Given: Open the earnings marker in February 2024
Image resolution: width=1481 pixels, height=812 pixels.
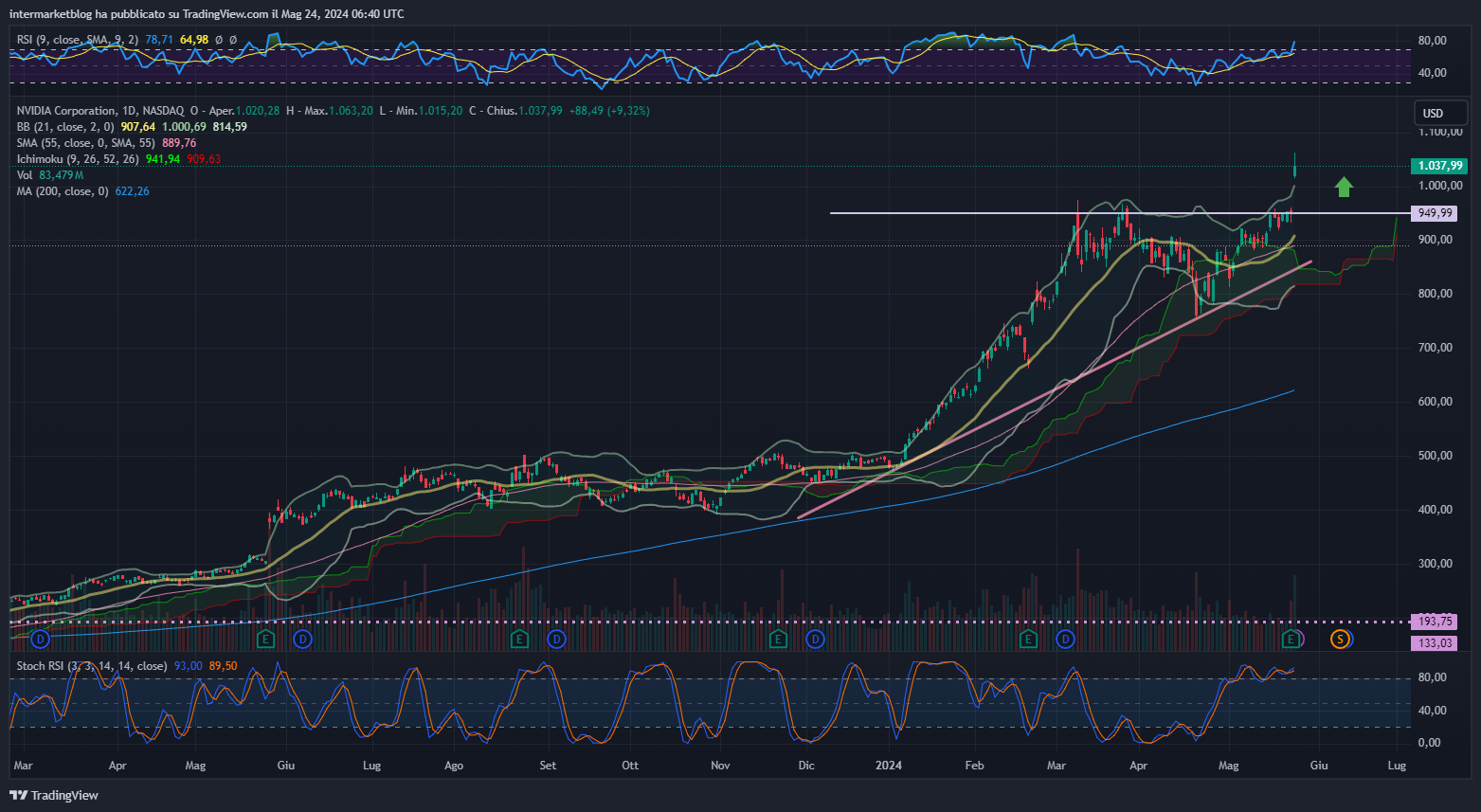Looking at the screenshot, I should point(1028,640).
